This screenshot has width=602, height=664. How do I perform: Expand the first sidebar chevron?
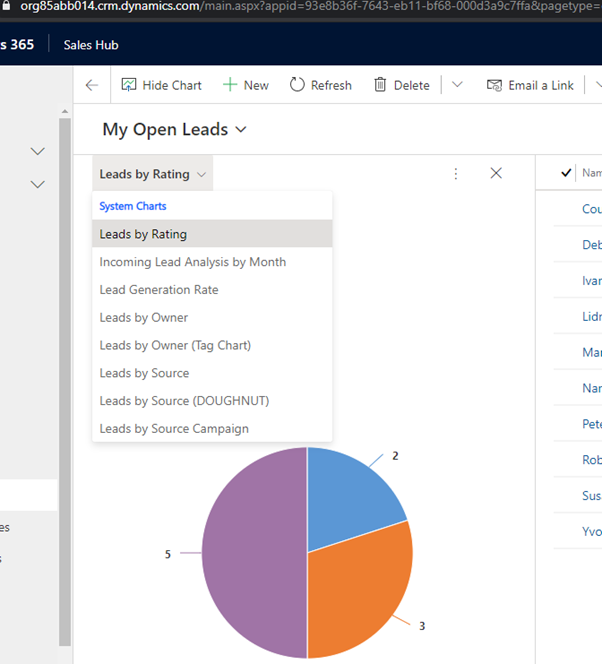[x=38, y=151]
